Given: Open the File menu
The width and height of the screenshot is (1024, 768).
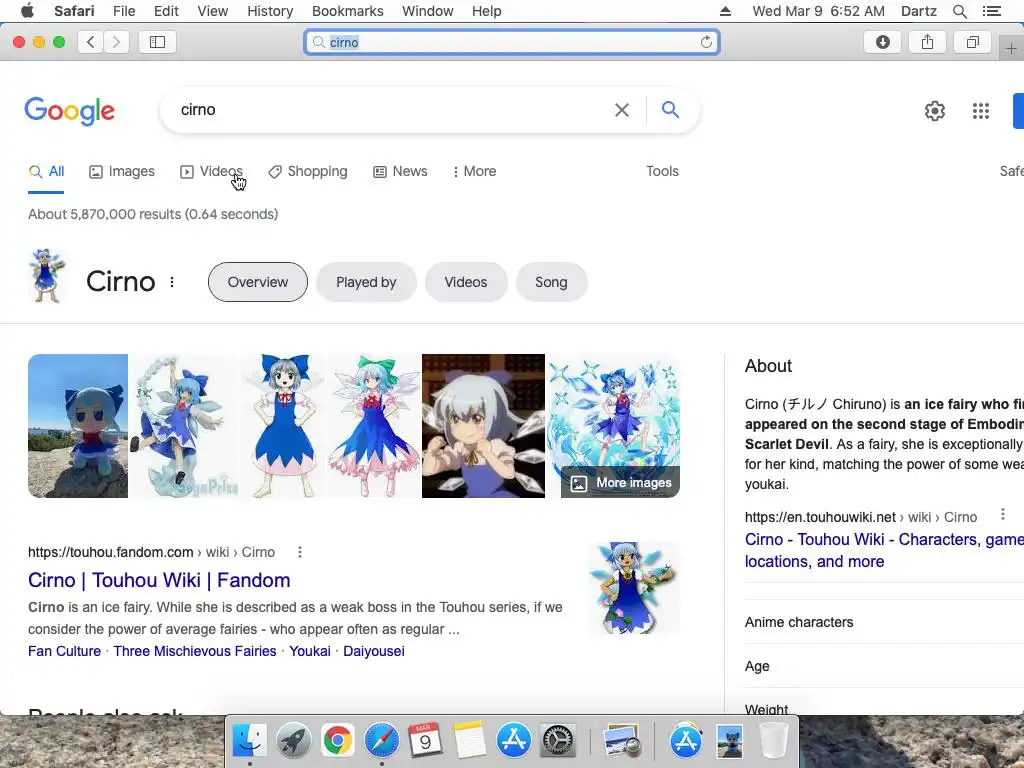Looking at the screenshot, I should (x=123, y=11).
